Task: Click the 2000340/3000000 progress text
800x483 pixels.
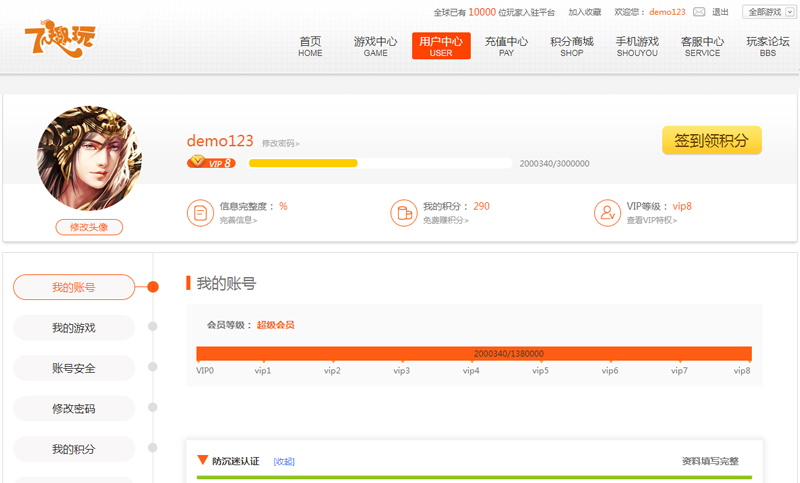Action: [555, 164]
